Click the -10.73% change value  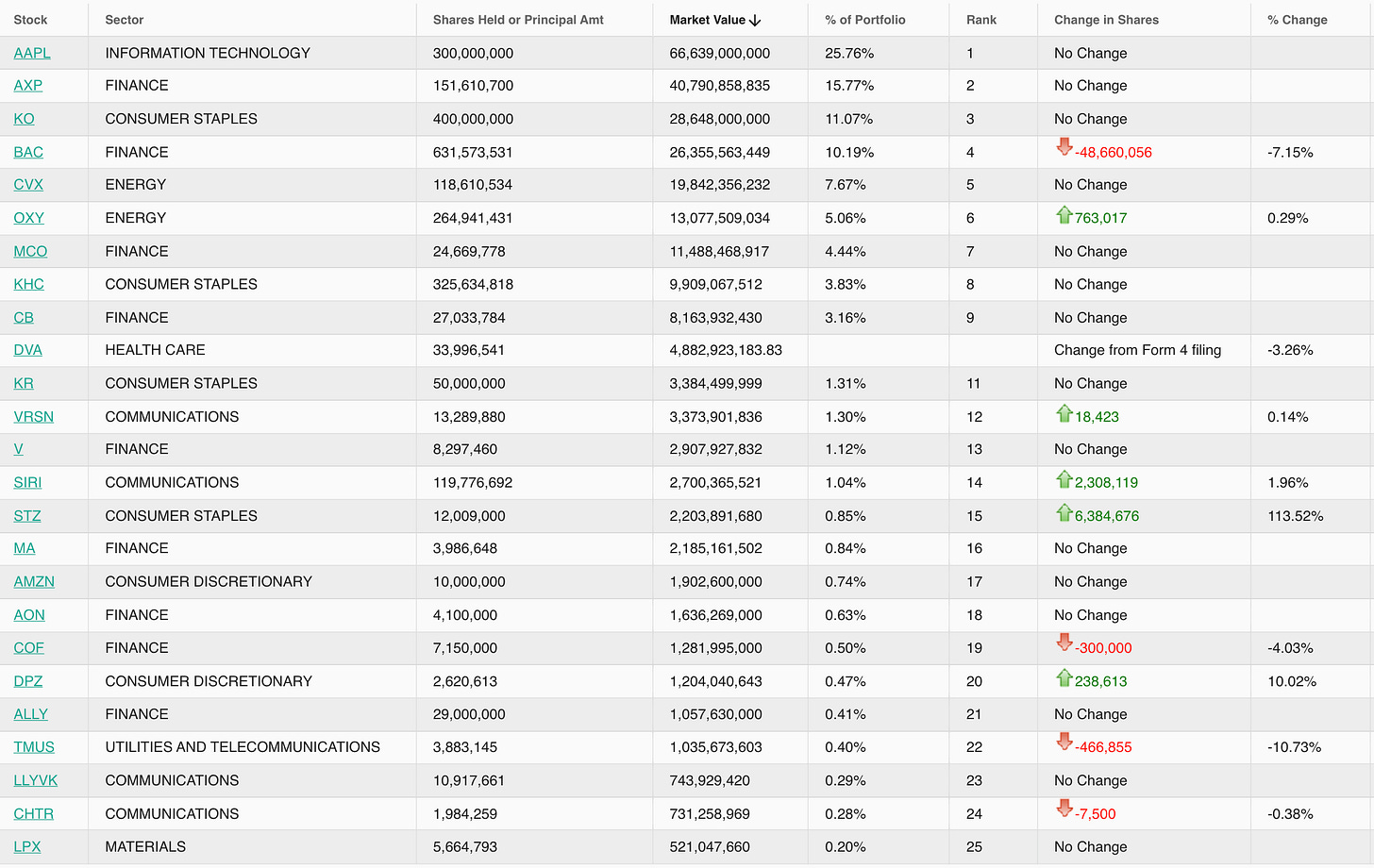(1294, 747)
